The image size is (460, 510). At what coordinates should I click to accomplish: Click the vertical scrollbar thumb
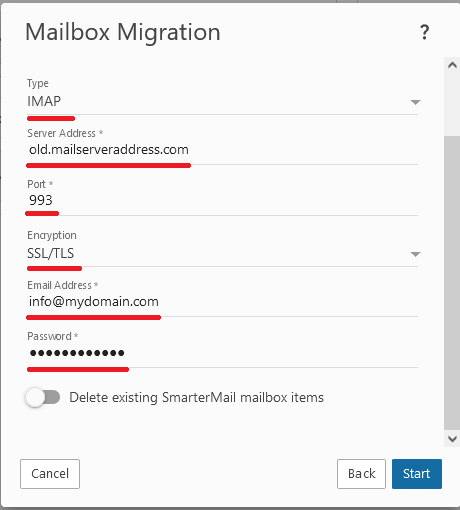pos(452,283)
